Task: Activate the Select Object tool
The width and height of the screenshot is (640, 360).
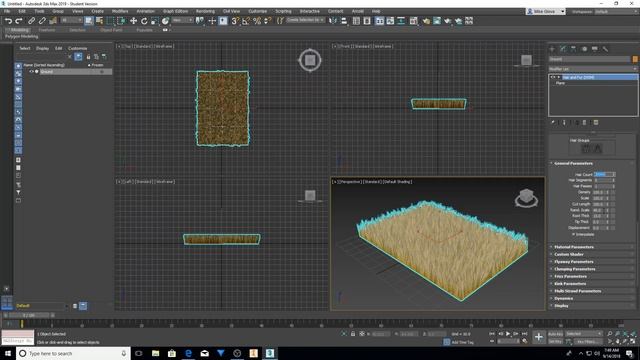Action: point(89,21)
